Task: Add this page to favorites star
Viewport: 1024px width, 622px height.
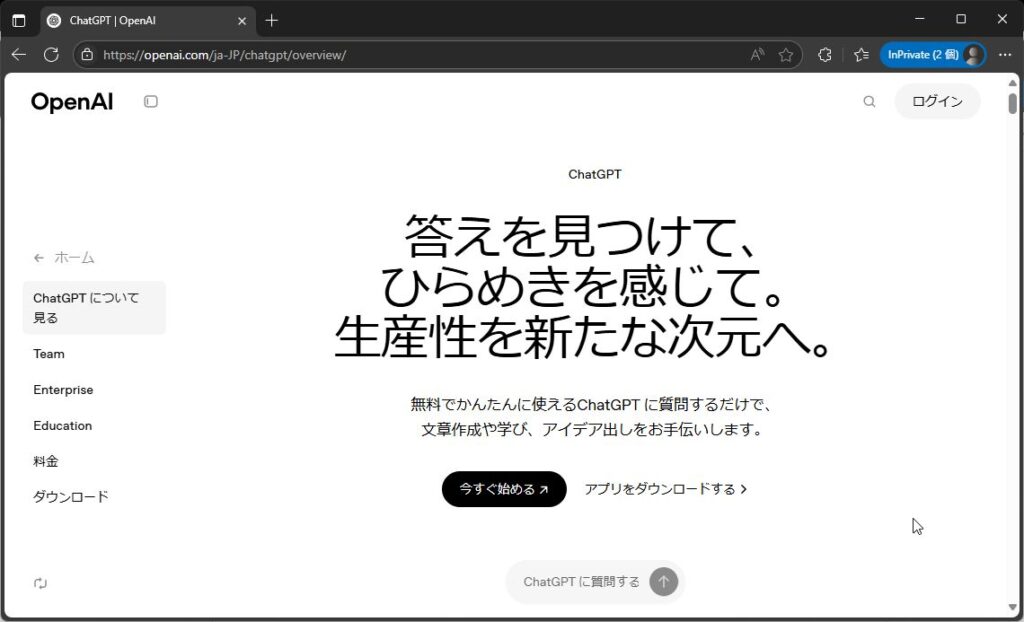Action: (786, 55)
